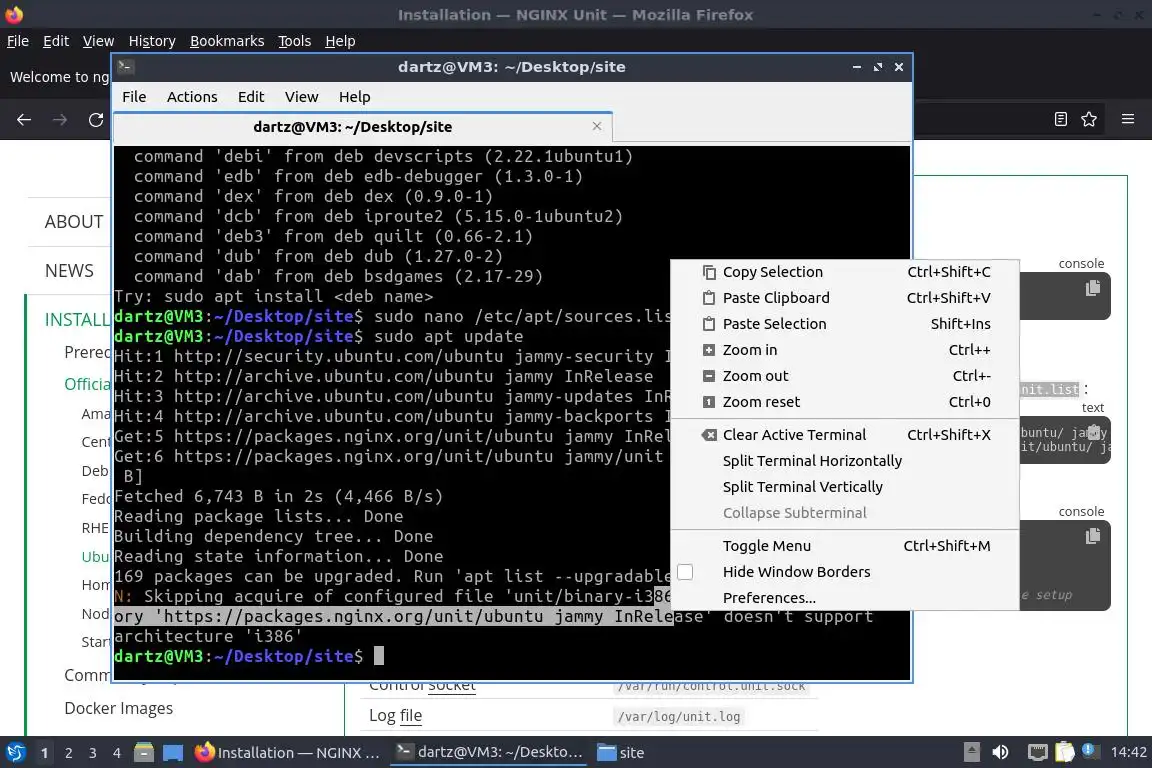Bookmark this page with star icon
Screen dimensions: 1152x768
[1089, 119]
